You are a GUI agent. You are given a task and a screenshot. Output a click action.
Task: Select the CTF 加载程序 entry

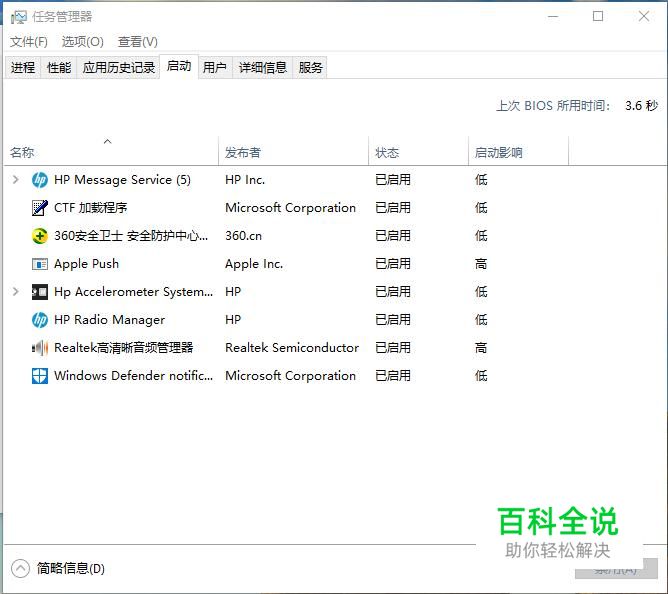click(x=91, y=208)
